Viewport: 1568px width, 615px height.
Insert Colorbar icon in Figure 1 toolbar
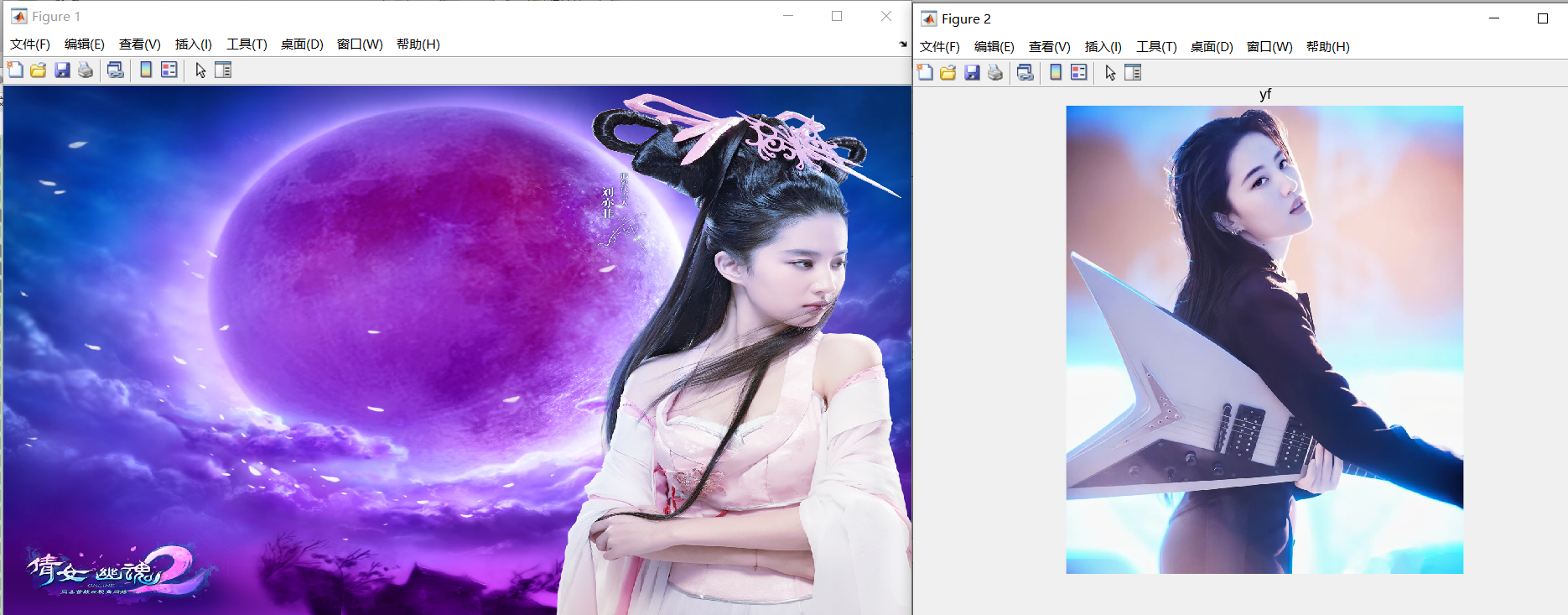click(146, 70)
